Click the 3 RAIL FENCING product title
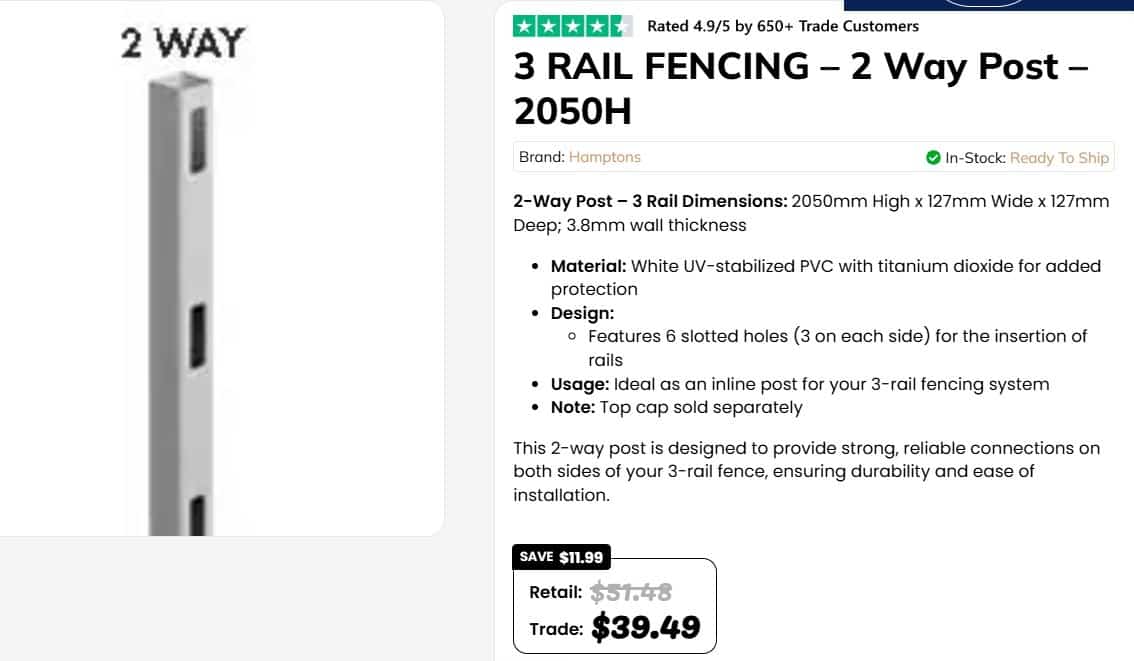1134x661 pixels. 801,88
